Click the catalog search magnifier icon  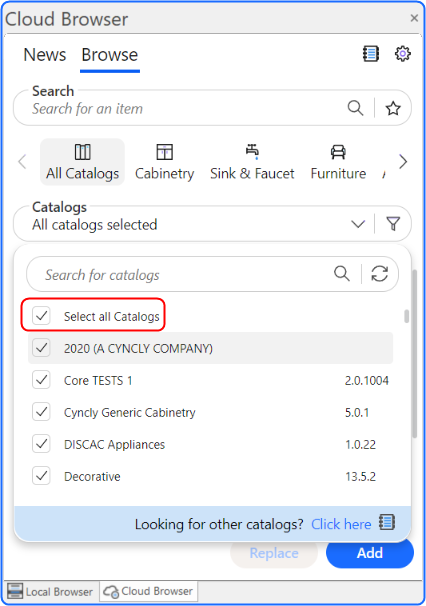pyautogui.click(x=342, y=274)
